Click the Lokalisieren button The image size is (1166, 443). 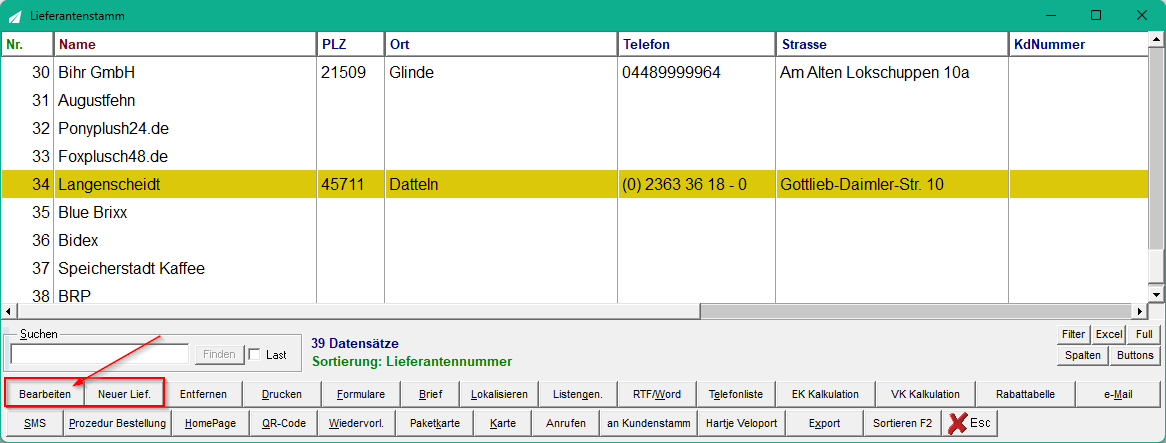pos(499,394)
